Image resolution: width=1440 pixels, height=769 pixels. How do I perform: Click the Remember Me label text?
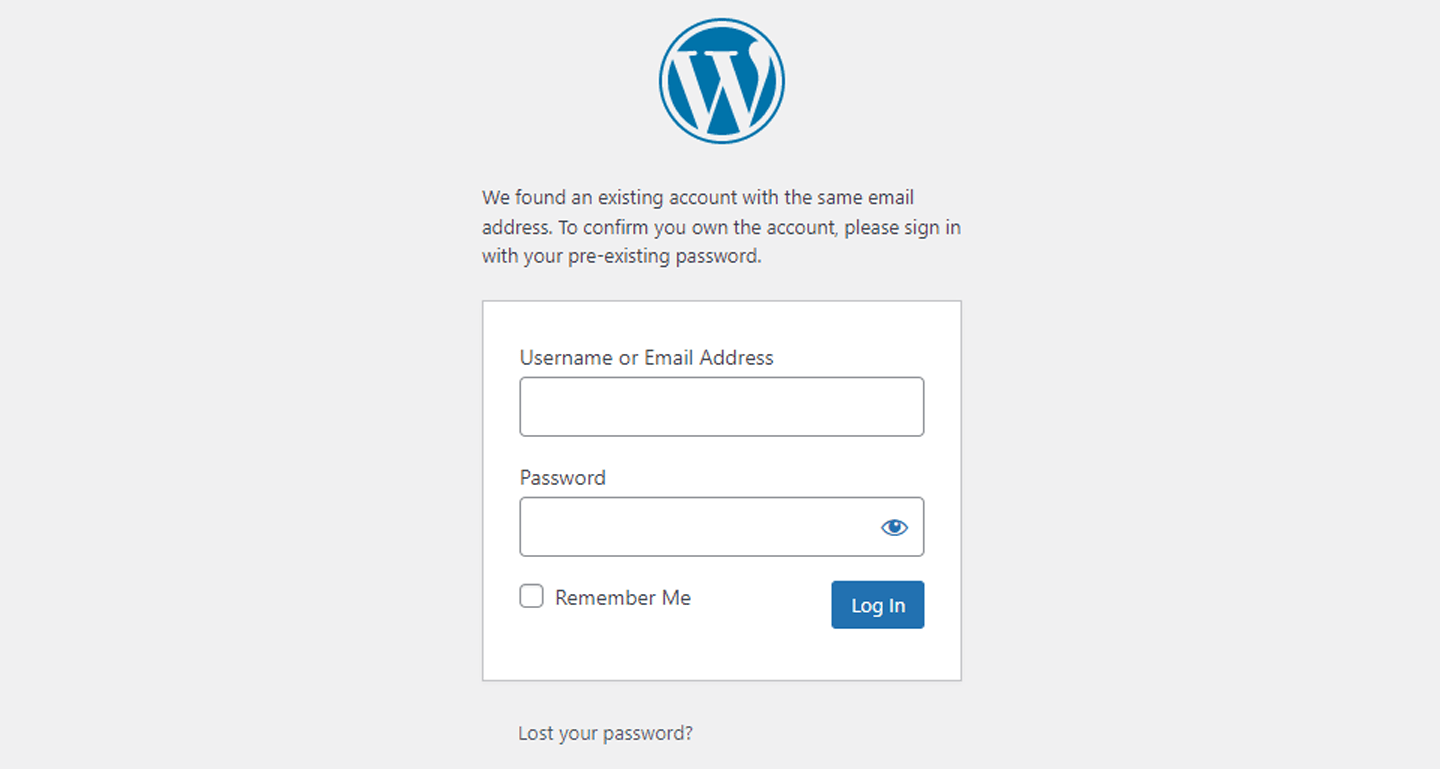click(623, 596)
